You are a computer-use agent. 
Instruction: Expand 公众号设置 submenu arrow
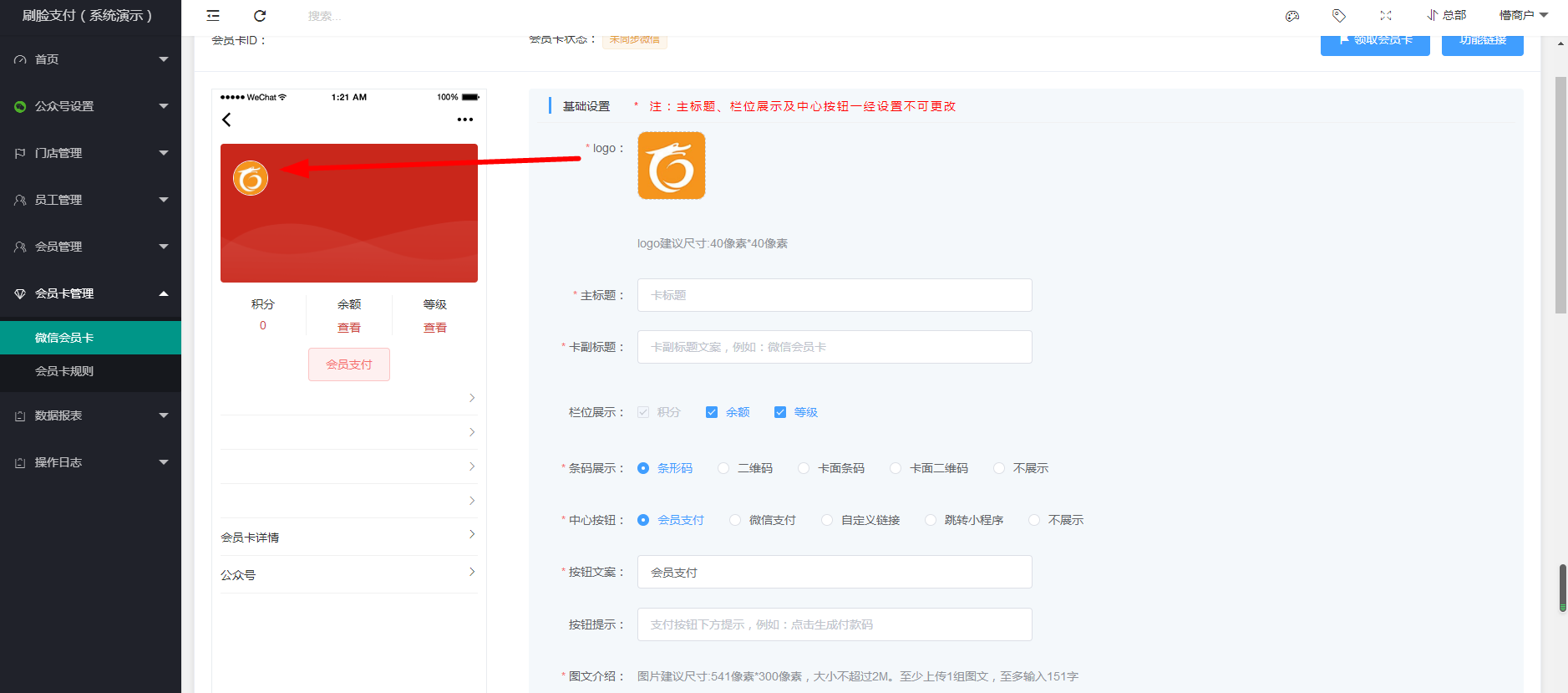point(164,106)
